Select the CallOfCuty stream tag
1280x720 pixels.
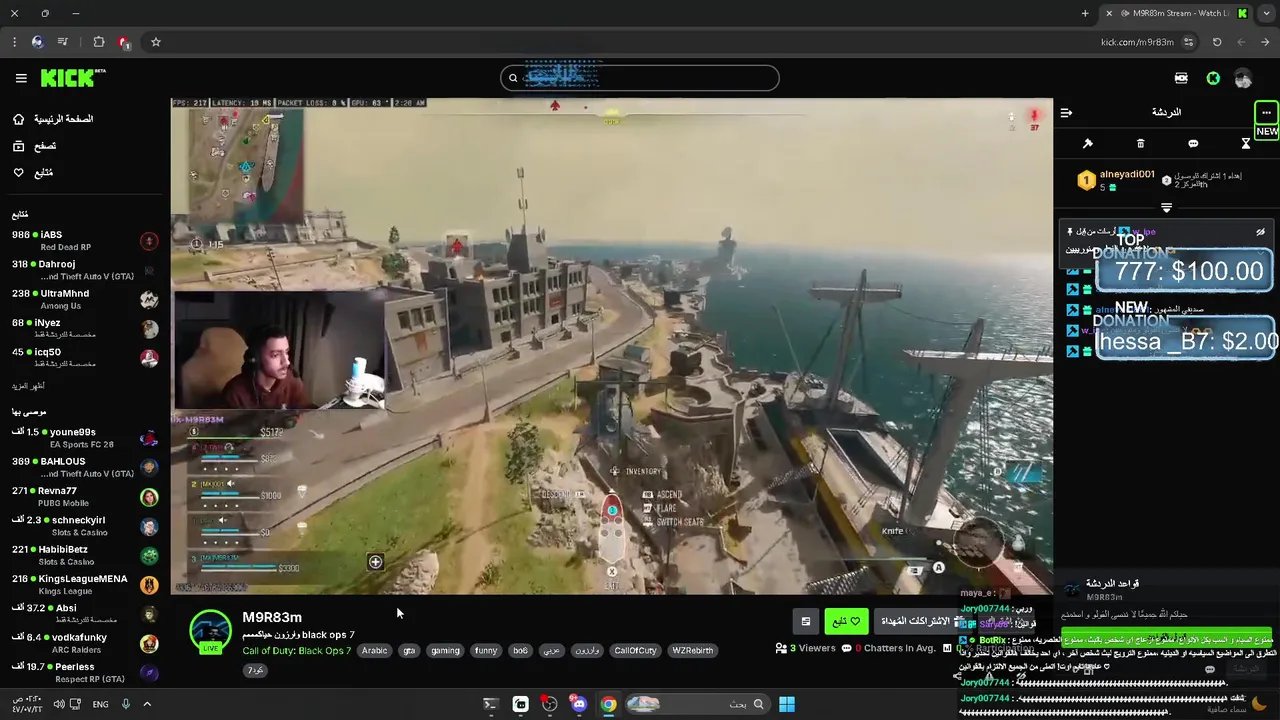635,651
